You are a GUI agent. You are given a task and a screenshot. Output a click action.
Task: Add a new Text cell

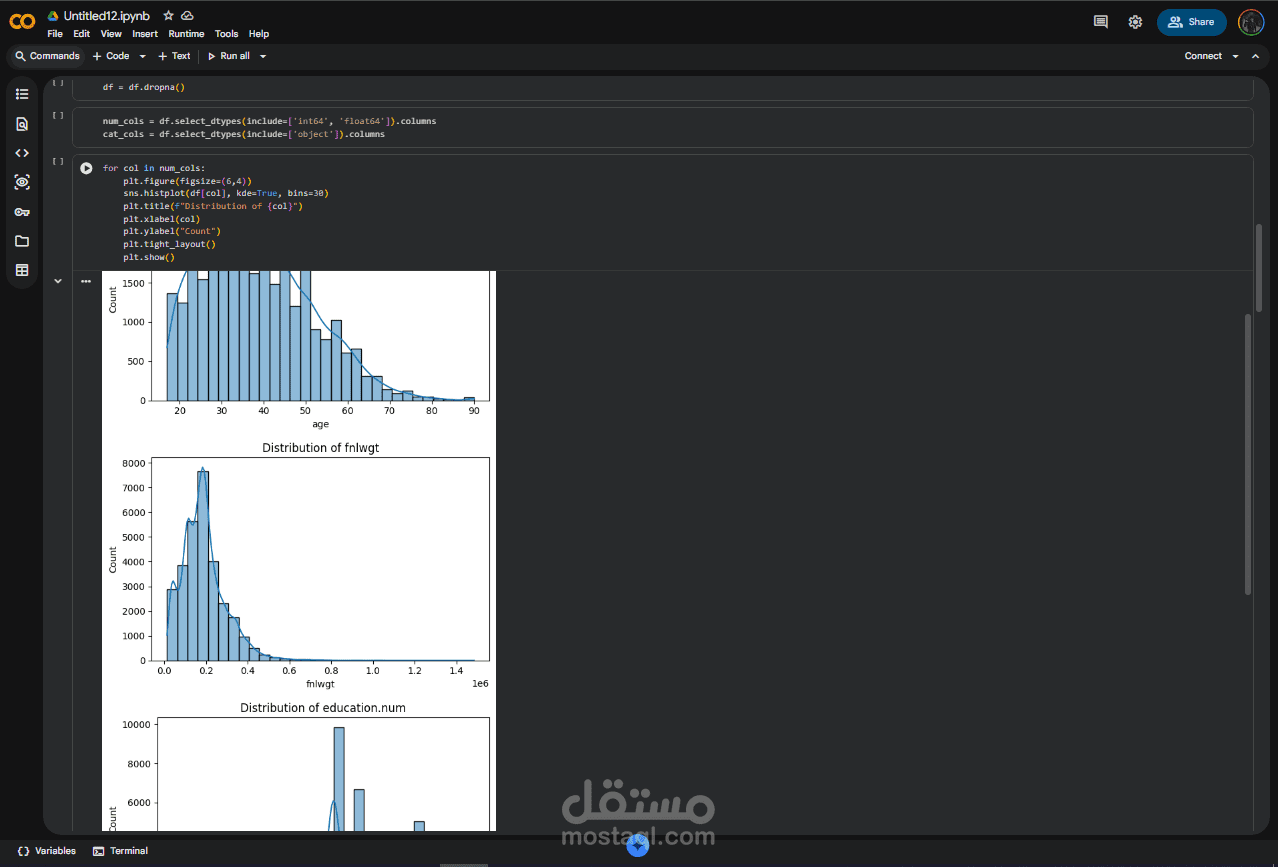click(x=174, y=56)
